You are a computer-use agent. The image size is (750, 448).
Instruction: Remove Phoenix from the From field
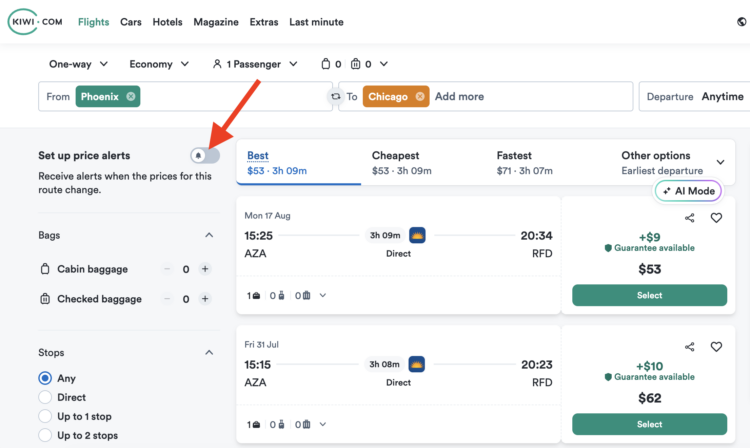point(131,97)
